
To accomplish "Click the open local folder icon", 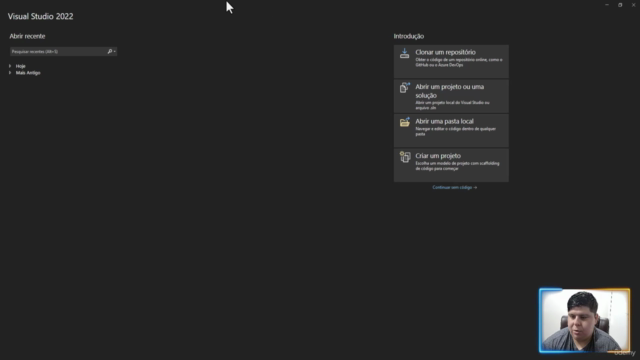I will [x=404, y=122].
